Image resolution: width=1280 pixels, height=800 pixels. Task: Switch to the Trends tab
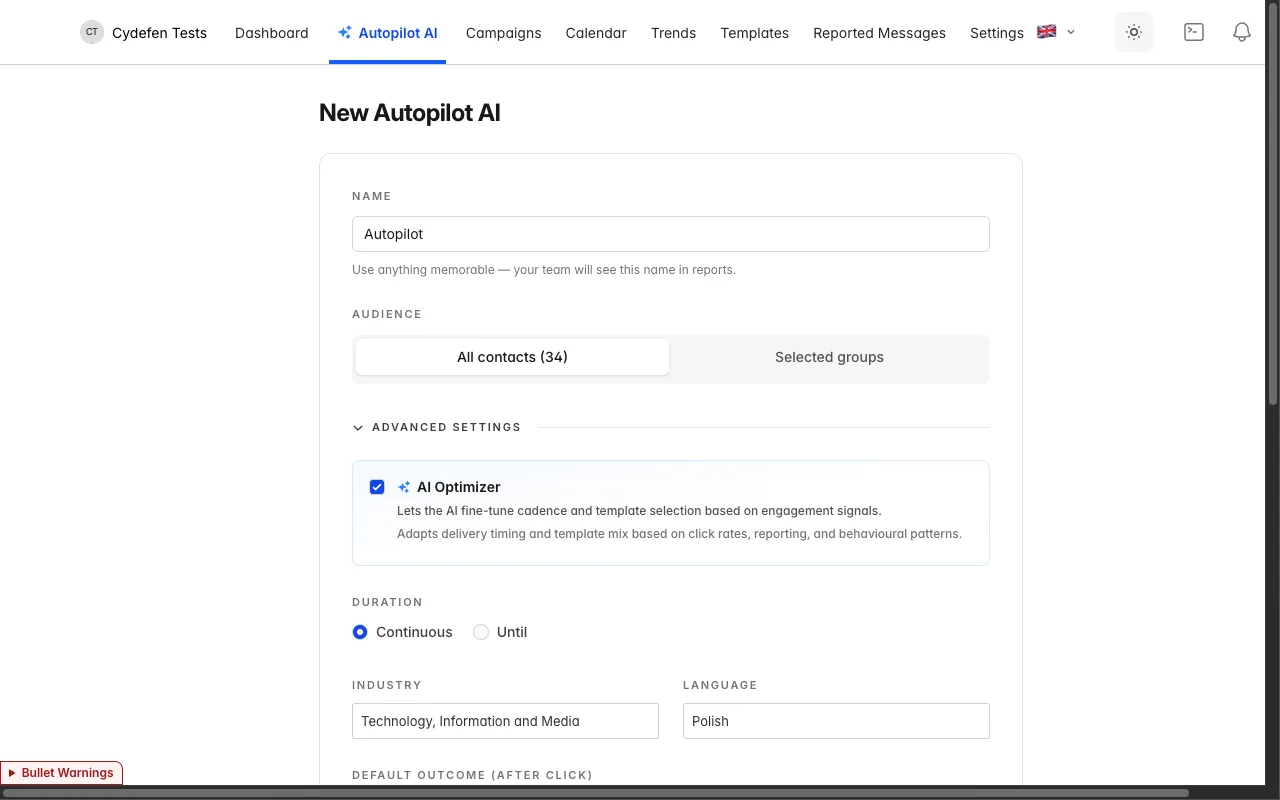pyautogui.click(x=673, y=33)
